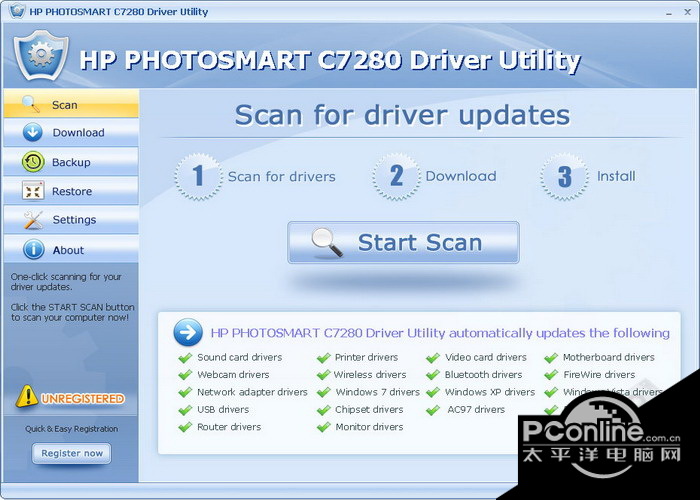
Task: Click the green checkmark beside Printer drivers
Action: pyautogui.click(x=323, y=358)
